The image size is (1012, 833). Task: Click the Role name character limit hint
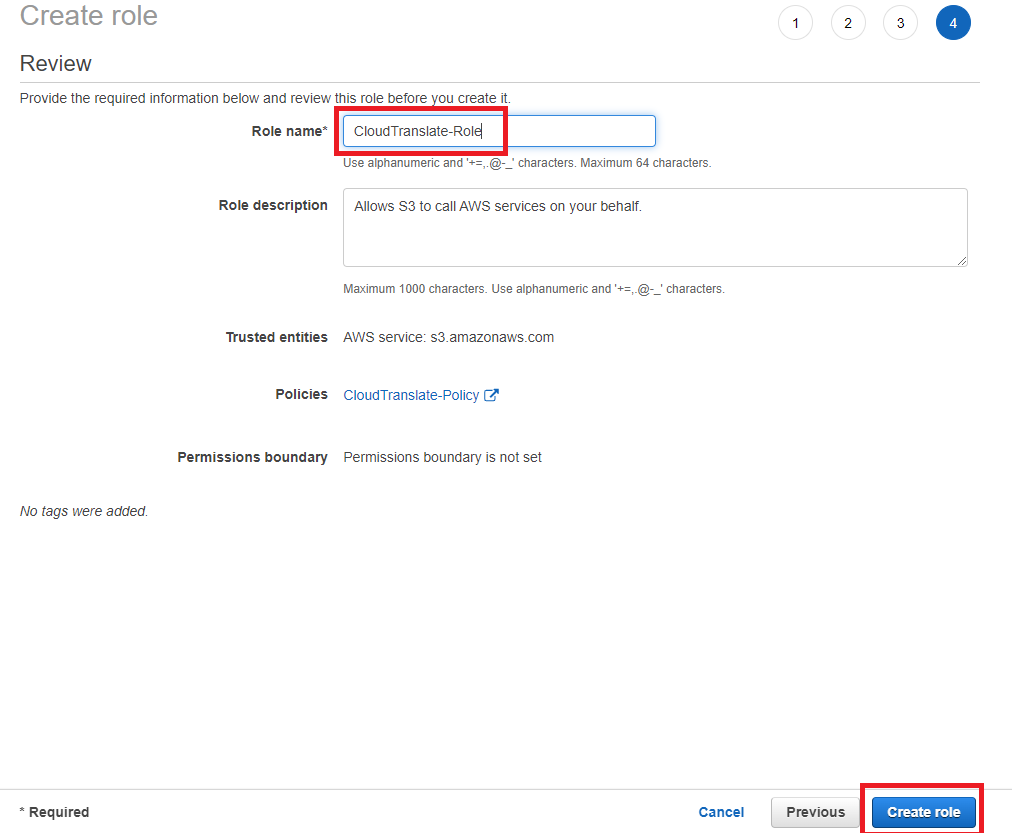click(527, 163)
